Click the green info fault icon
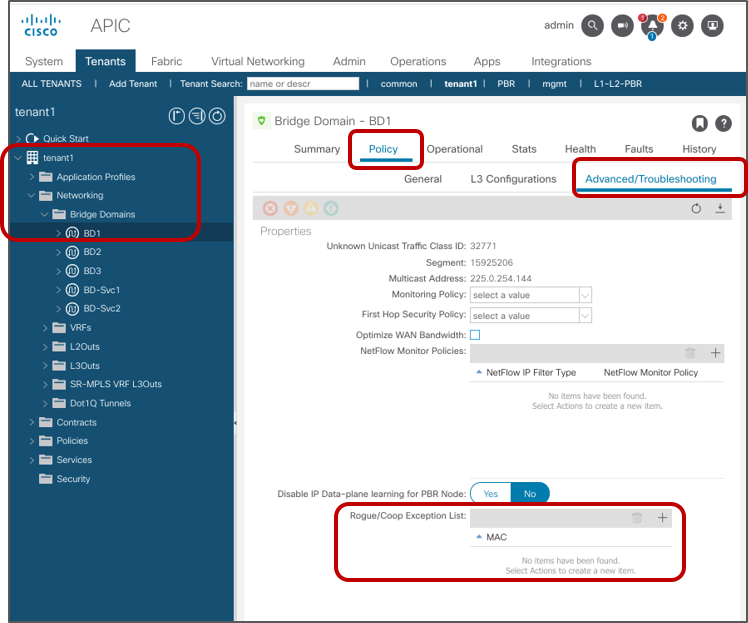 [331, 208]
